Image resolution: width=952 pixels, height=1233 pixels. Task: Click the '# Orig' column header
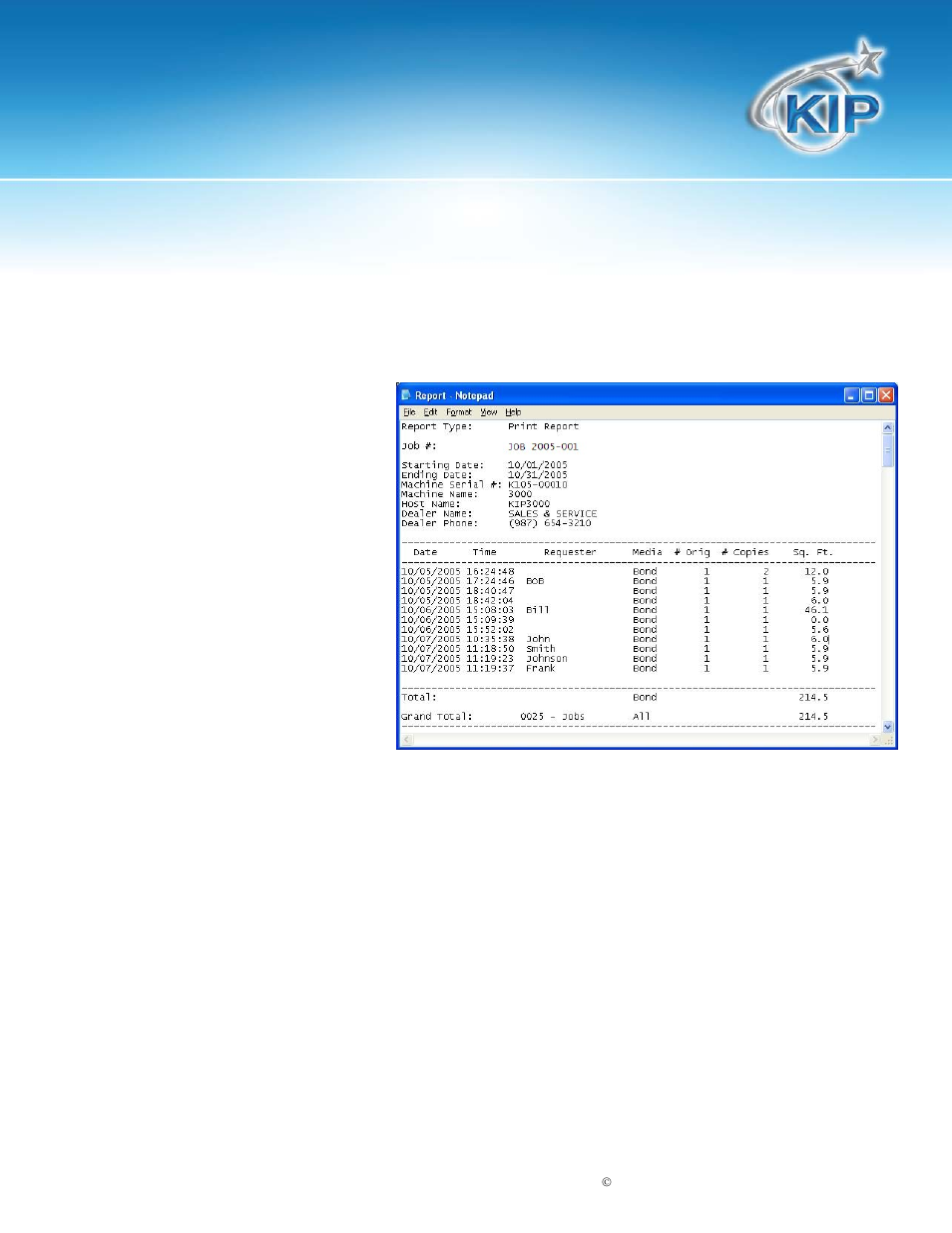pyautogui.click(x=692, y=552)
